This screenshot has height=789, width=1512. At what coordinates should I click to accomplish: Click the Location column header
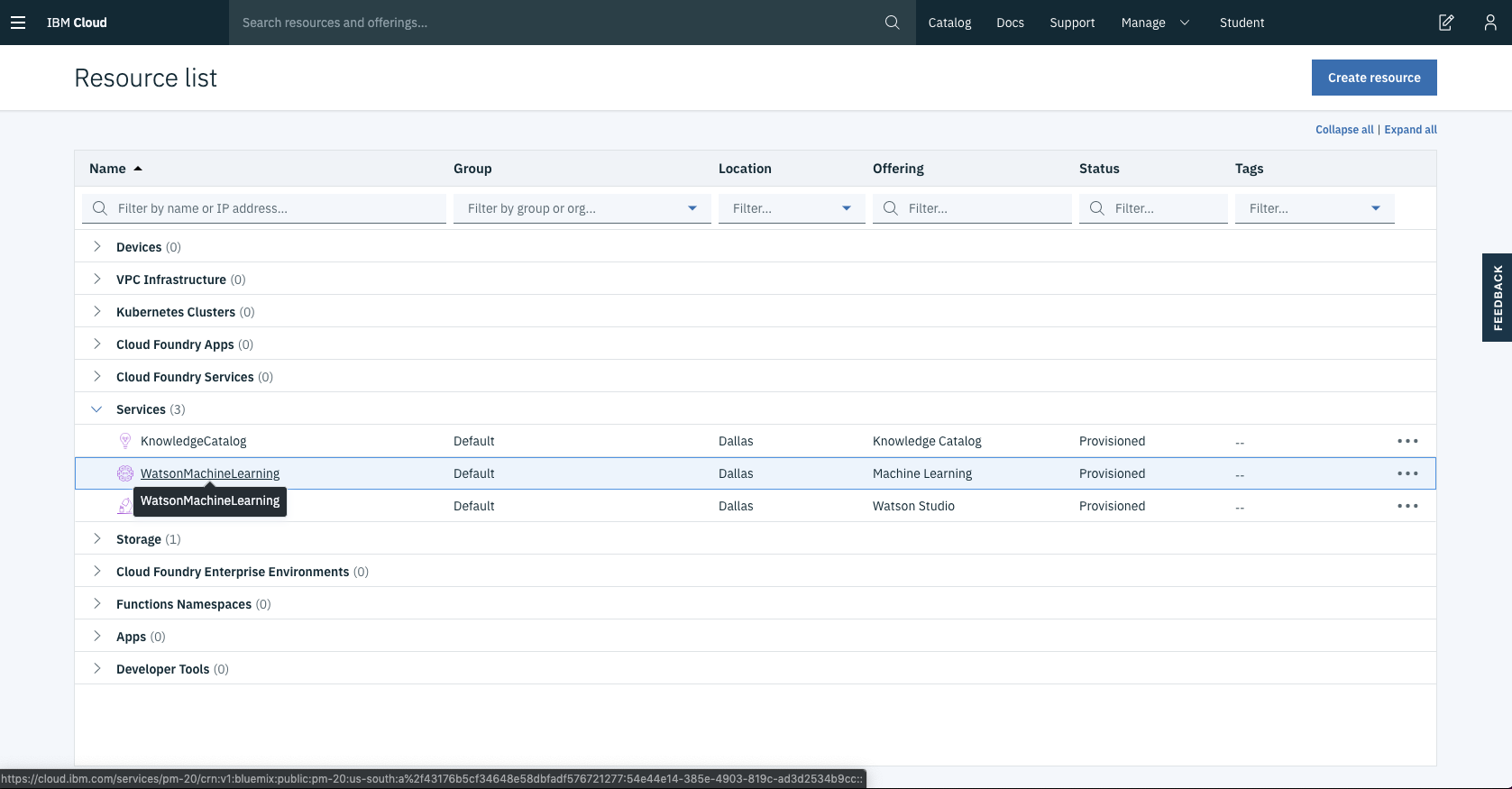(x=745, y=169)
